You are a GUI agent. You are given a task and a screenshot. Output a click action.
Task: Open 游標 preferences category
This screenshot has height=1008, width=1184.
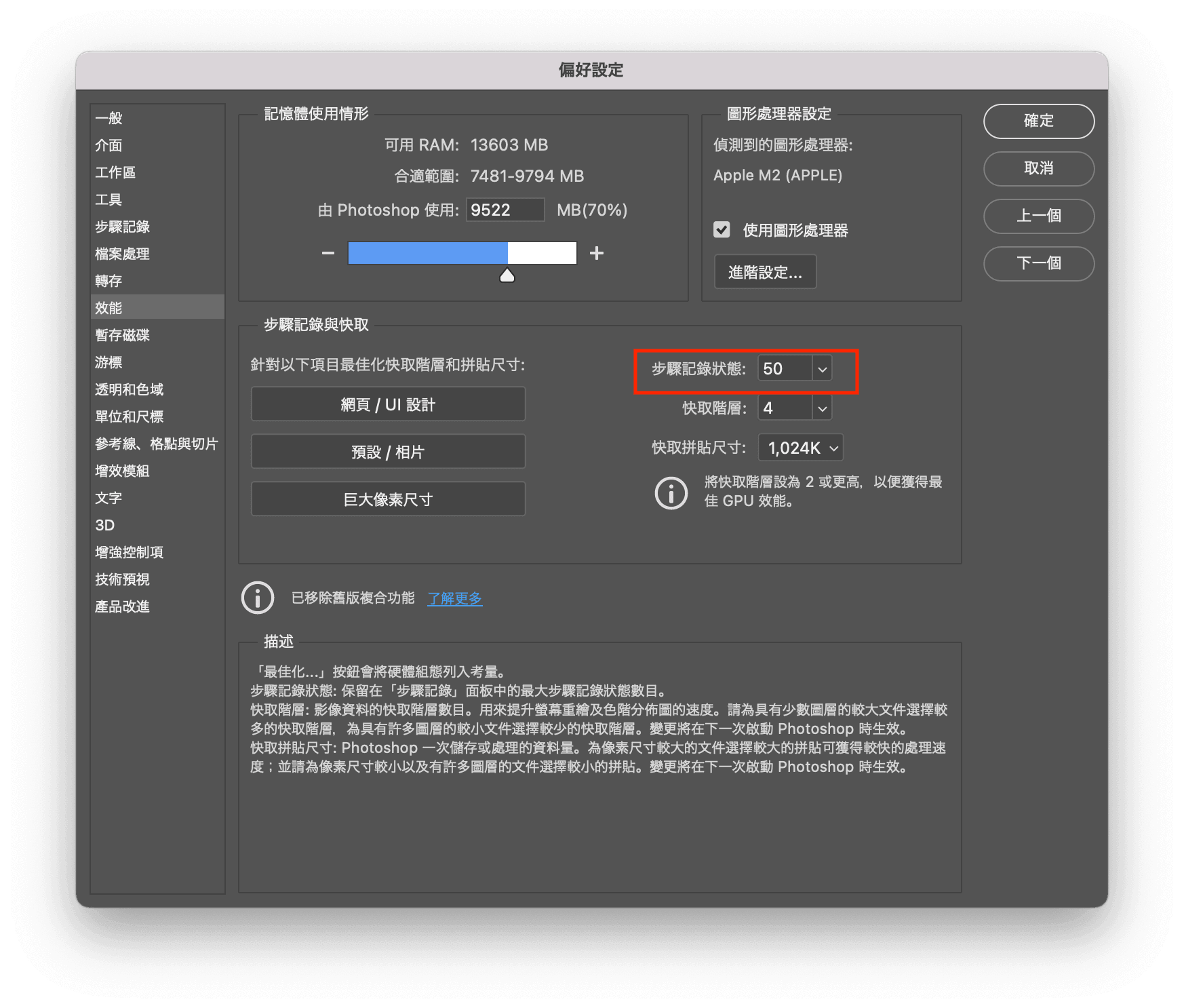tap(157, 362)
